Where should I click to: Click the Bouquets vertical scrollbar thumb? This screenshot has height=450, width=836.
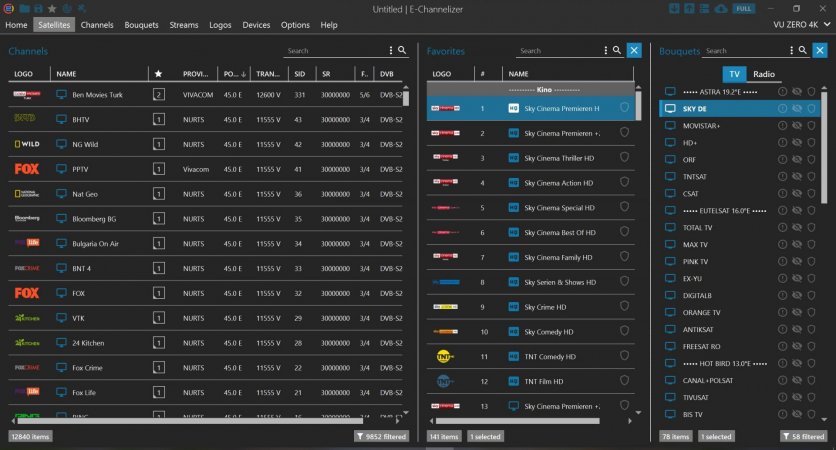(x=824, y=147)
